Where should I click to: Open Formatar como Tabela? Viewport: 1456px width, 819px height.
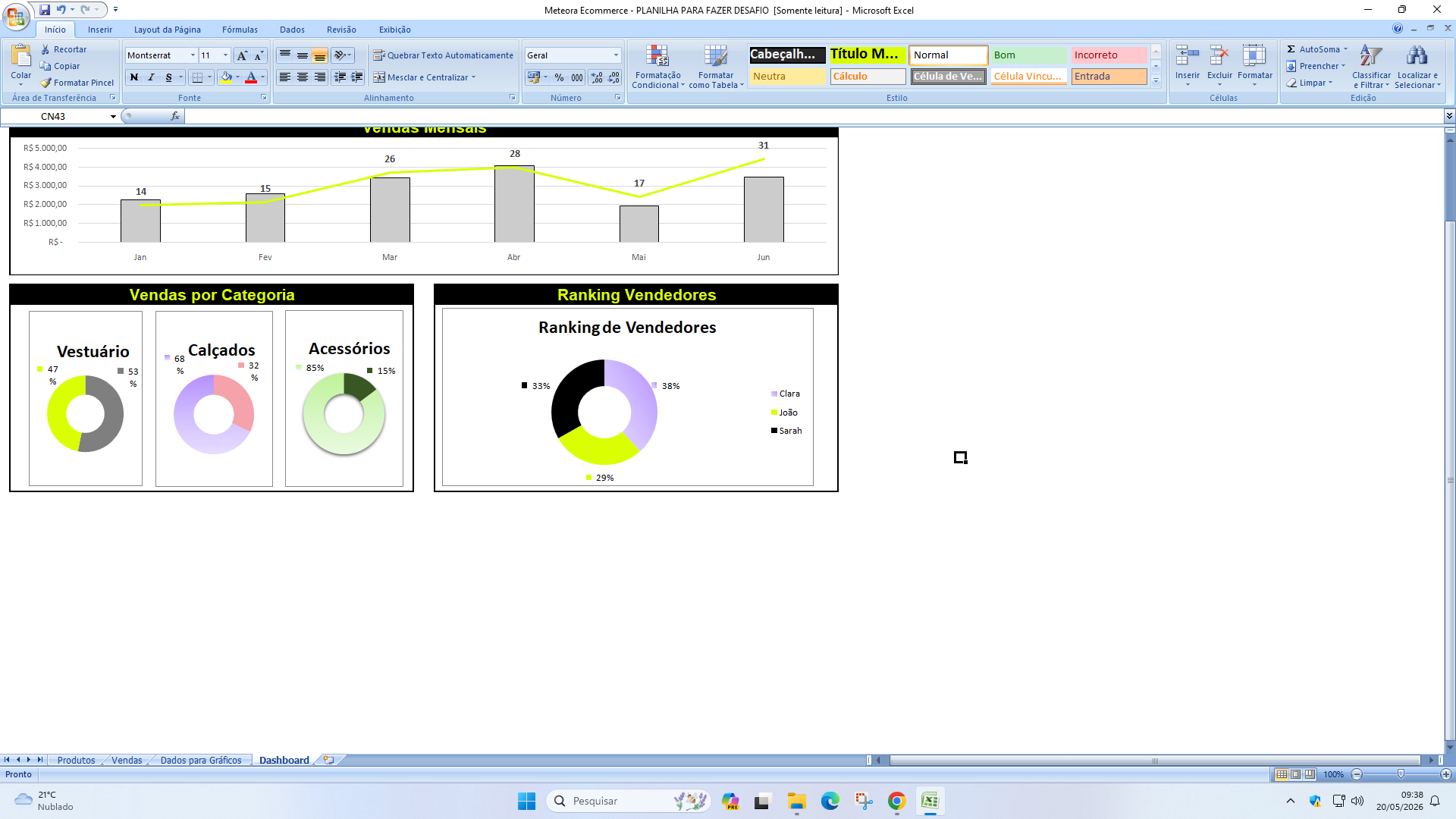click(x=716, y=67)
